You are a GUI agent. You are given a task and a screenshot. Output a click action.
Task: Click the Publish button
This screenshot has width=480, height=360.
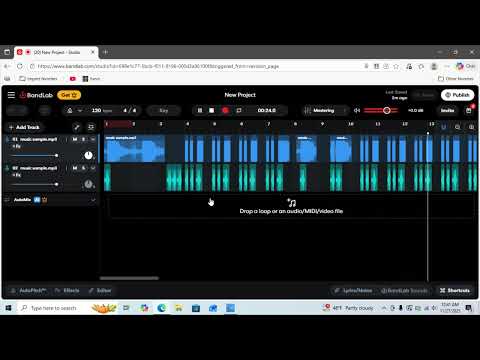click(457, 95)
